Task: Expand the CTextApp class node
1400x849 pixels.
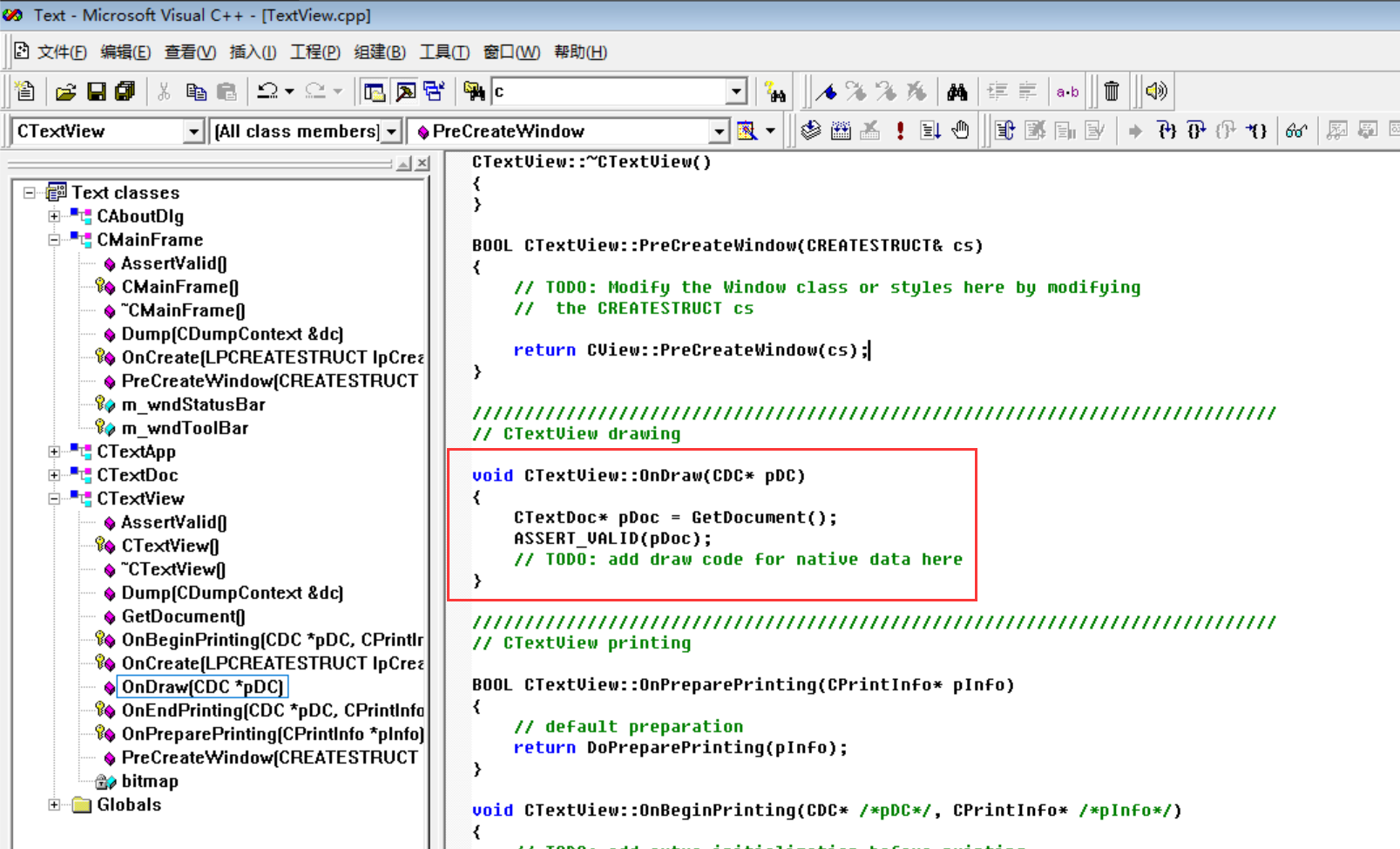Action: pos(54,452)
